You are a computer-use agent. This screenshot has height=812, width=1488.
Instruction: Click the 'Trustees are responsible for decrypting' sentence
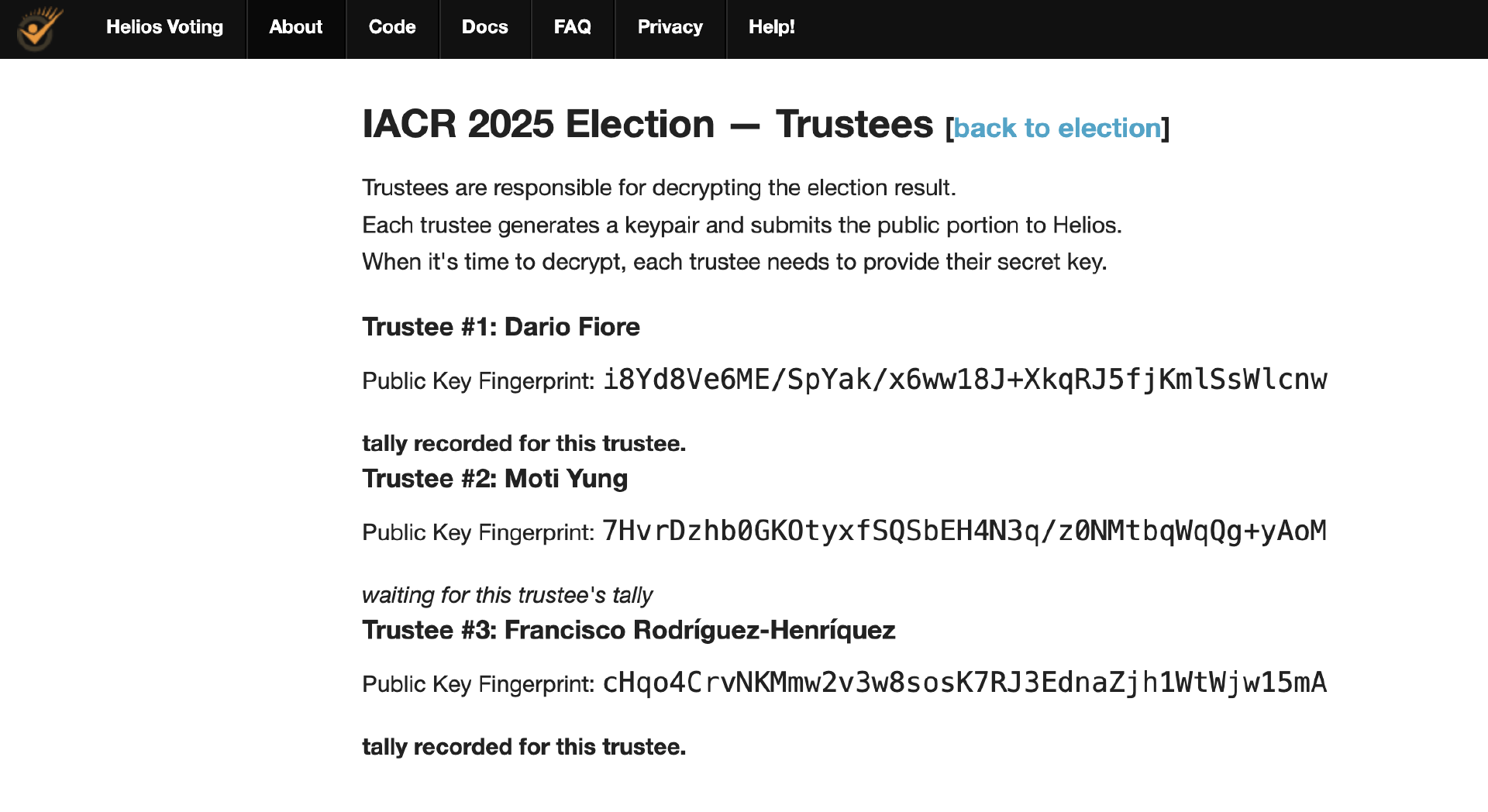[659, 188]
